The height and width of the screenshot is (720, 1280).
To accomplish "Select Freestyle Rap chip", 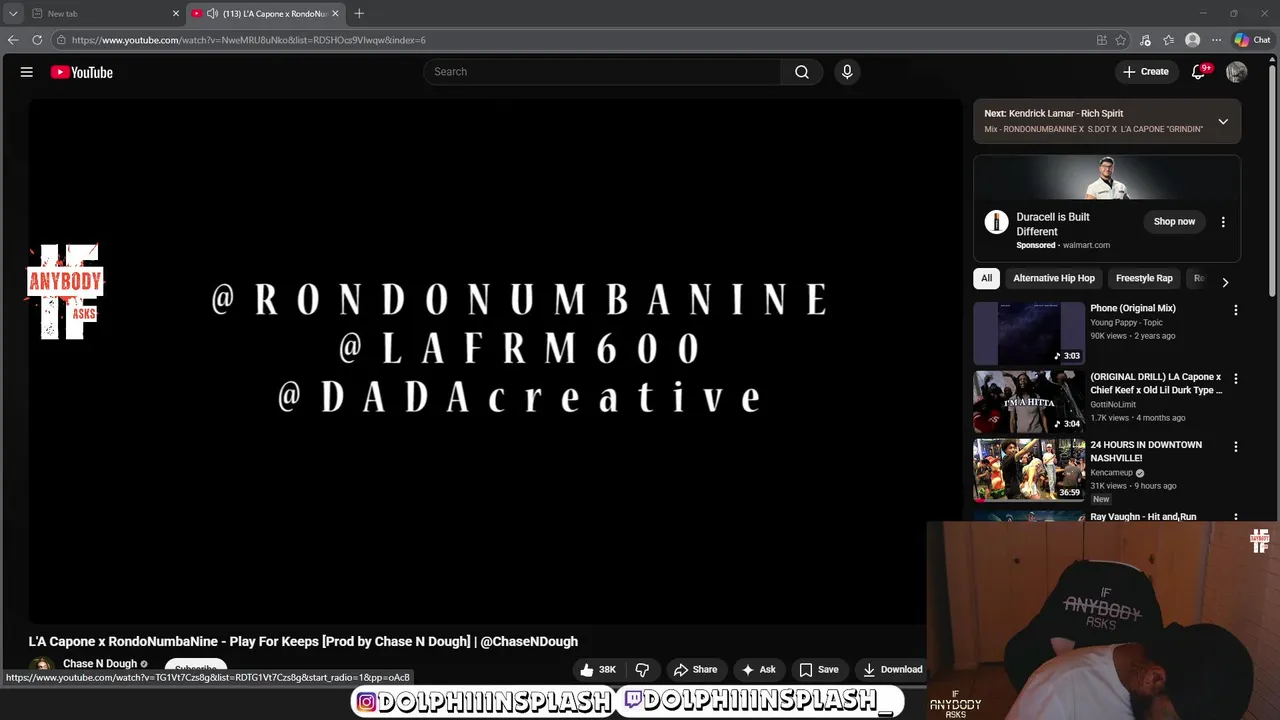I will (1144, 279).
